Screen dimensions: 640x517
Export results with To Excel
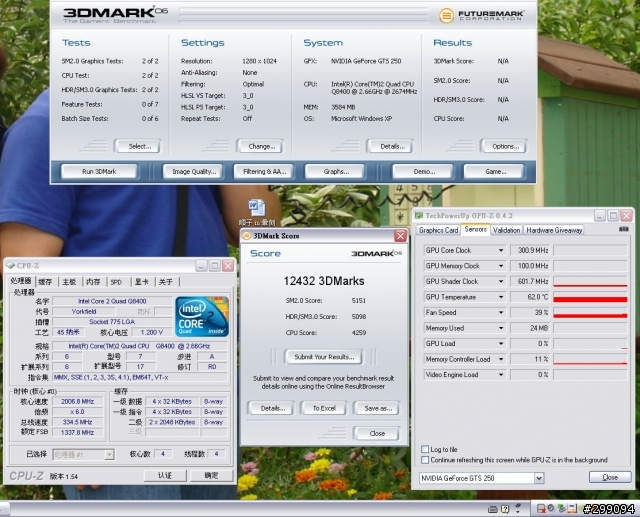(324, 408)
